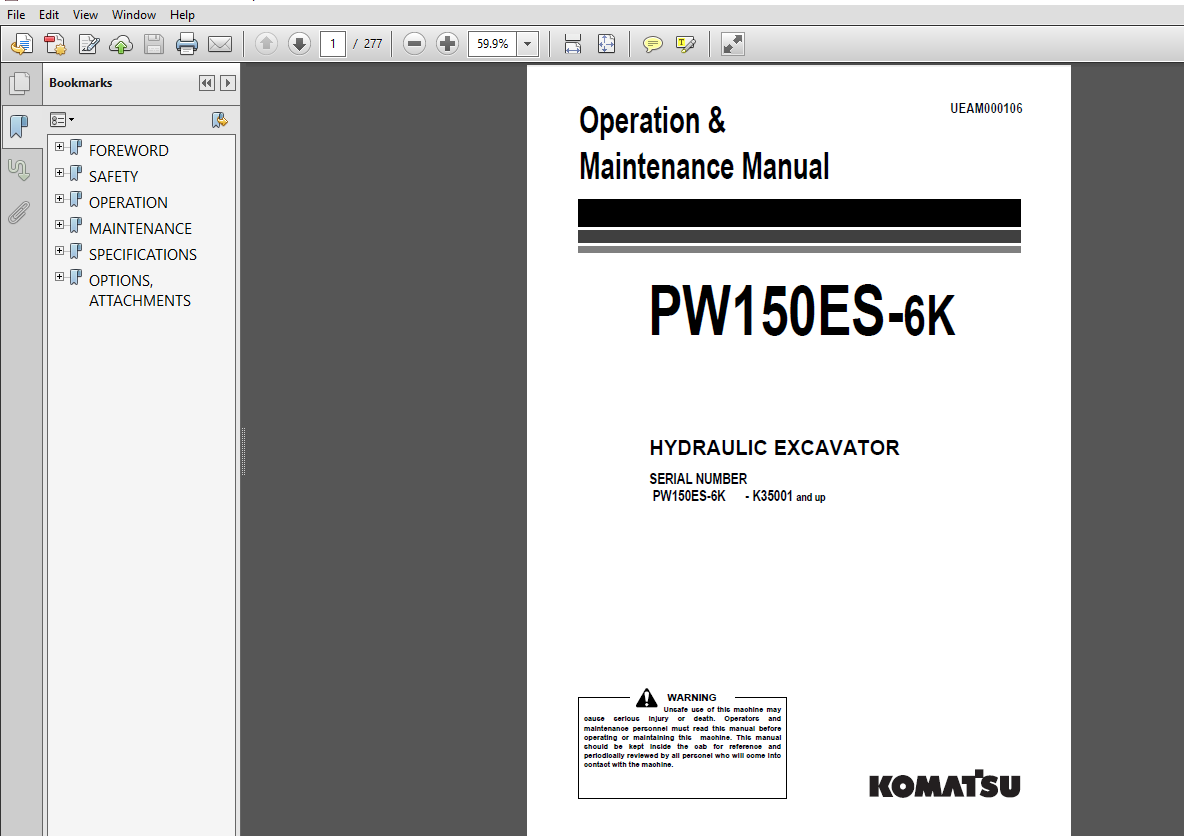Expand the OPERATION bookmark
The image size is (1184, 836).
60,199
